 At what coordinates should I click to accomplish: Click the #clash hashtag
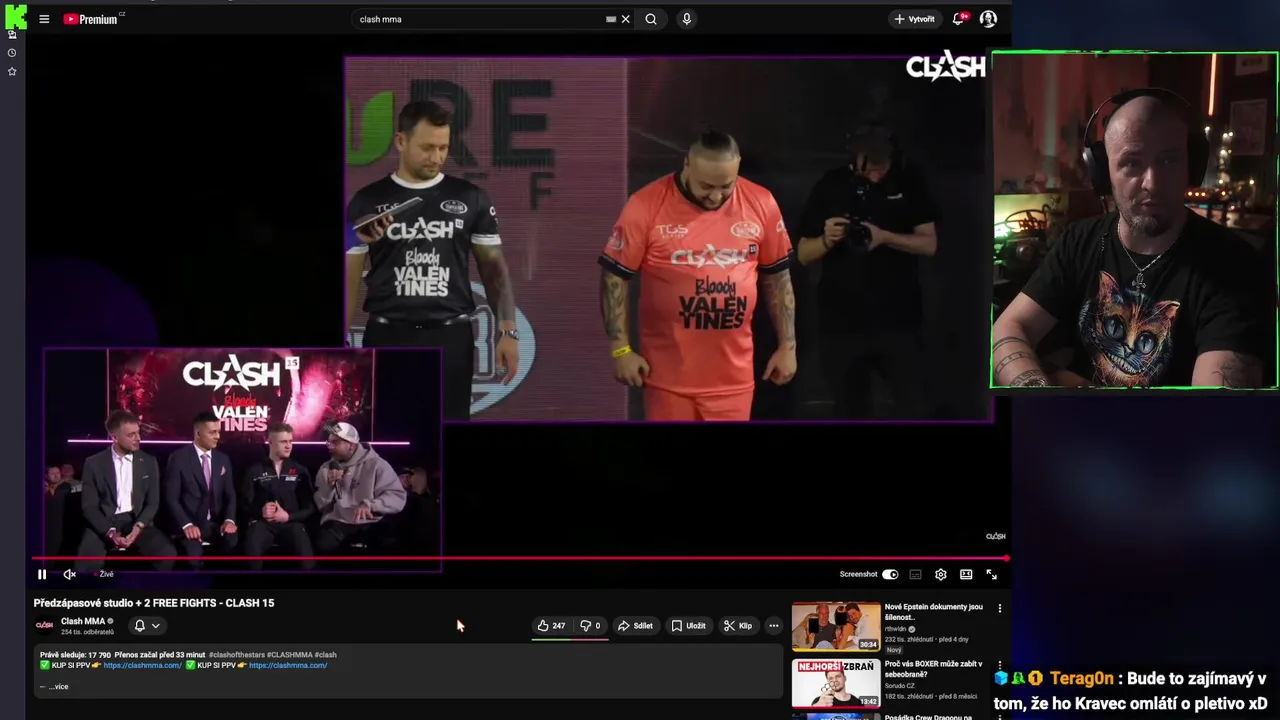(325, 655)
